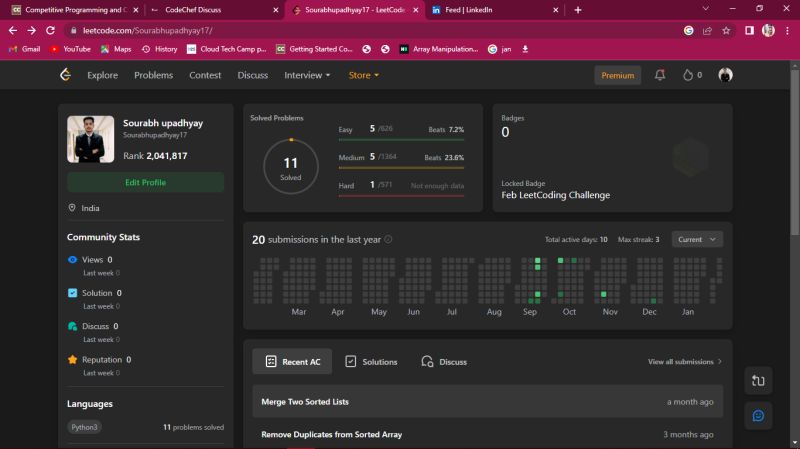Open the Chrome profile avatar
800x449 pixels.
[x=768, y=31]
